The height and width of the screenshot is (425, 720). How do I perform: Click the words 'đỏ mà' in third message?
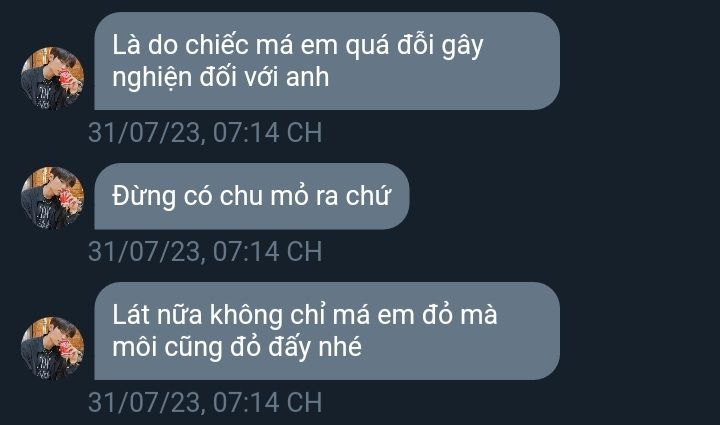(x=460, y=315)
